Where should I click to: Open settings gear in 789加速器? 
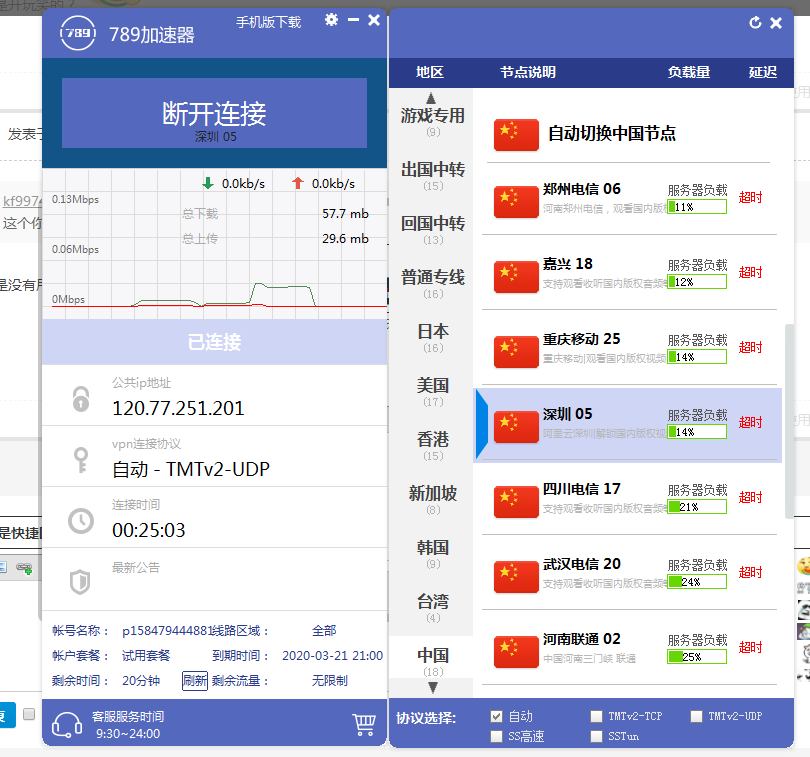coord(331,20)
